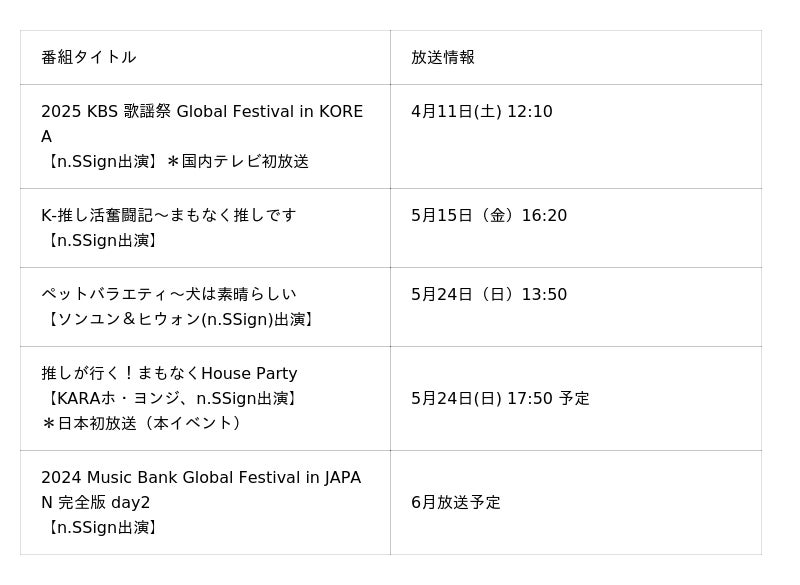The width and height of the screenshot is (800, 585).
Task: Select the 2025 KBS 歌謡祭 Global Festival title
Action: 201,112
